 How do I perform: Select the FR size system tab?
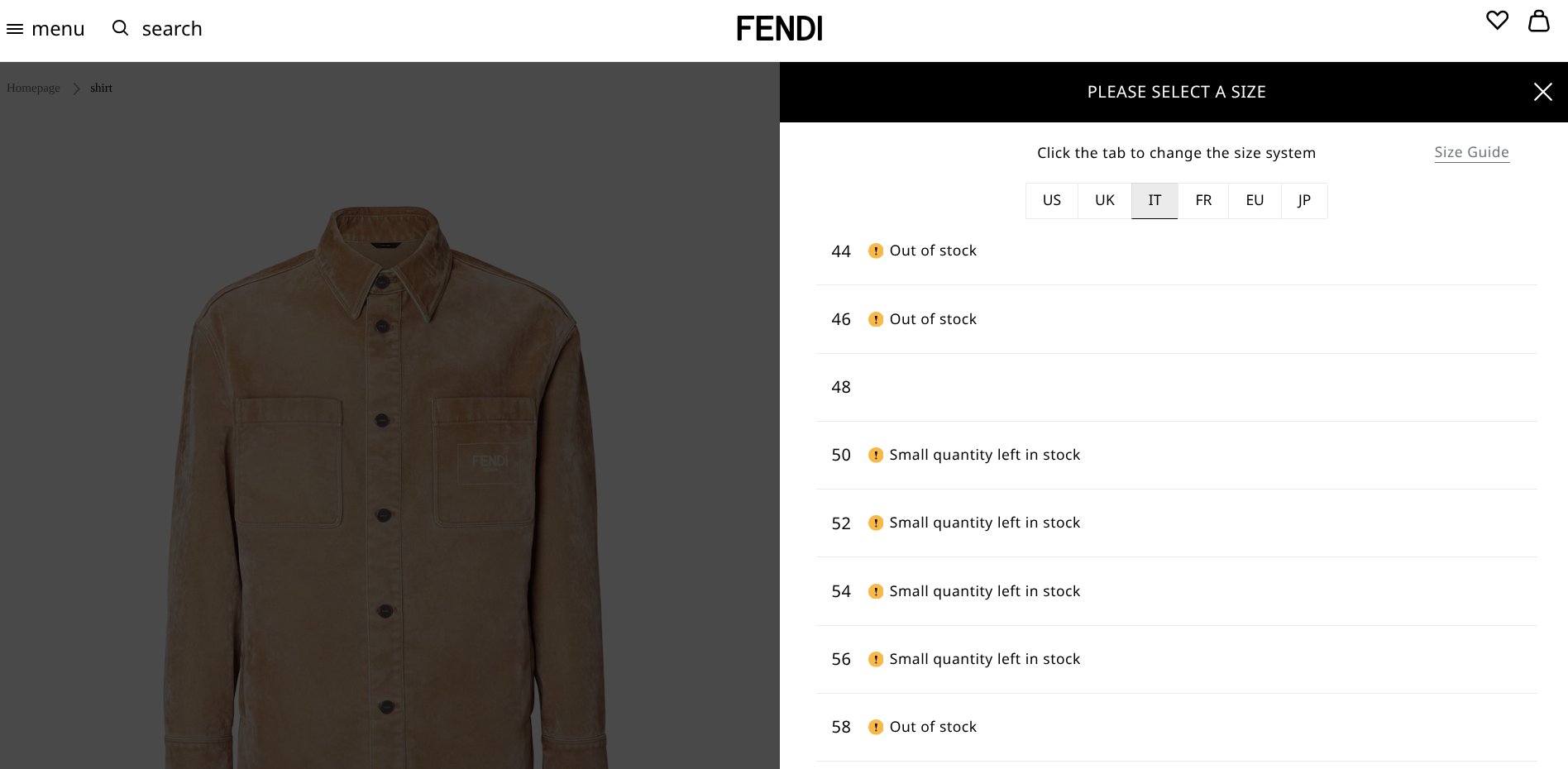1203,201
